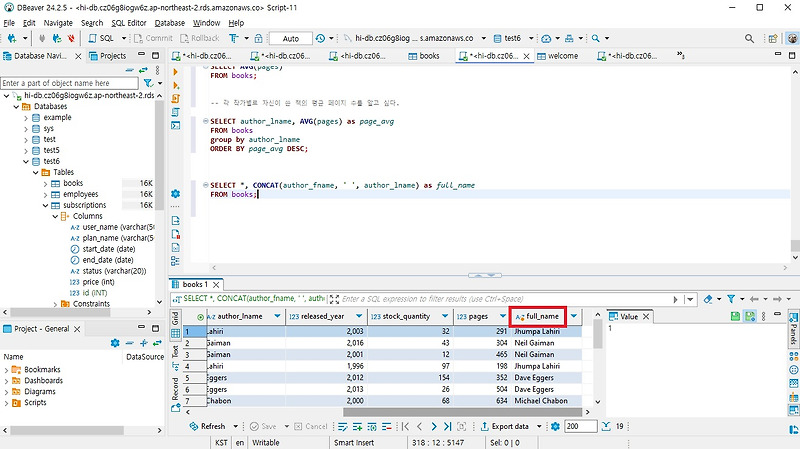Select the price (int) column
Viewport: 800px width, 449px height.
[98, 282]
